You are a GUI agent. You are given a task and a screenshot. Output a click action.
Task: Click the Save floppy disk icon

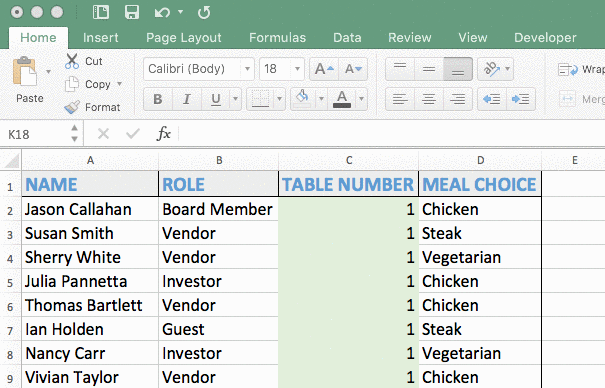click(132, 12)
